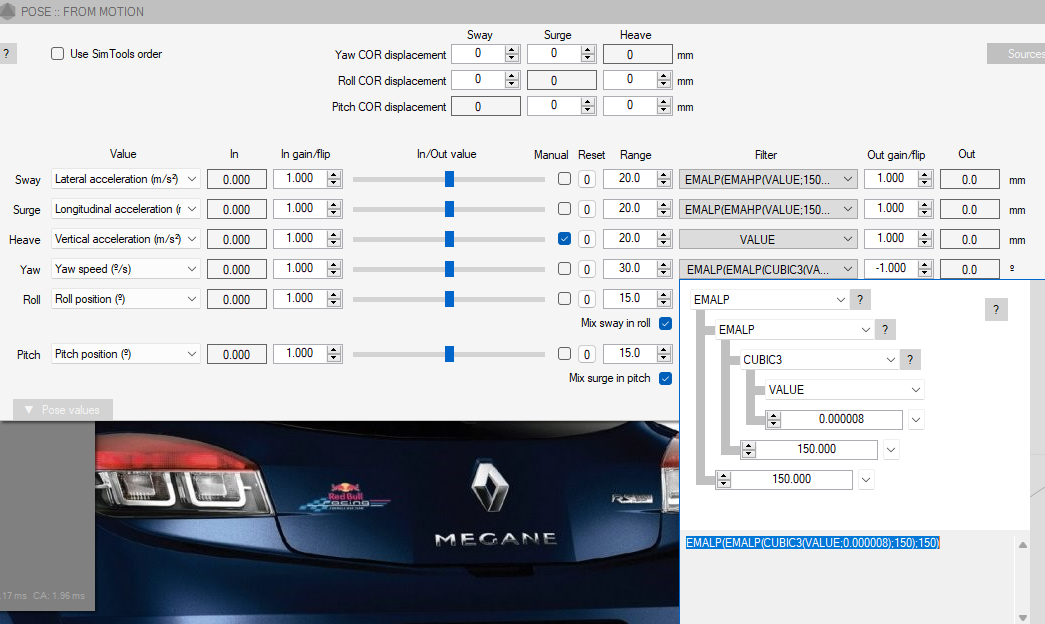
Task: Increase the Yaw Range stepper
Action: (663, 265)
